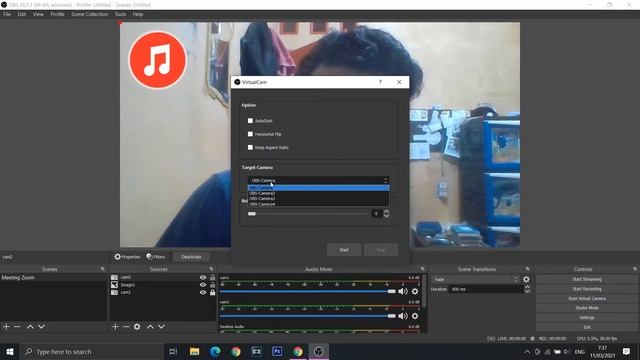Click the buffered frames slider in VirtualCam
640x360 pixels.
click(x=309, y=213)
